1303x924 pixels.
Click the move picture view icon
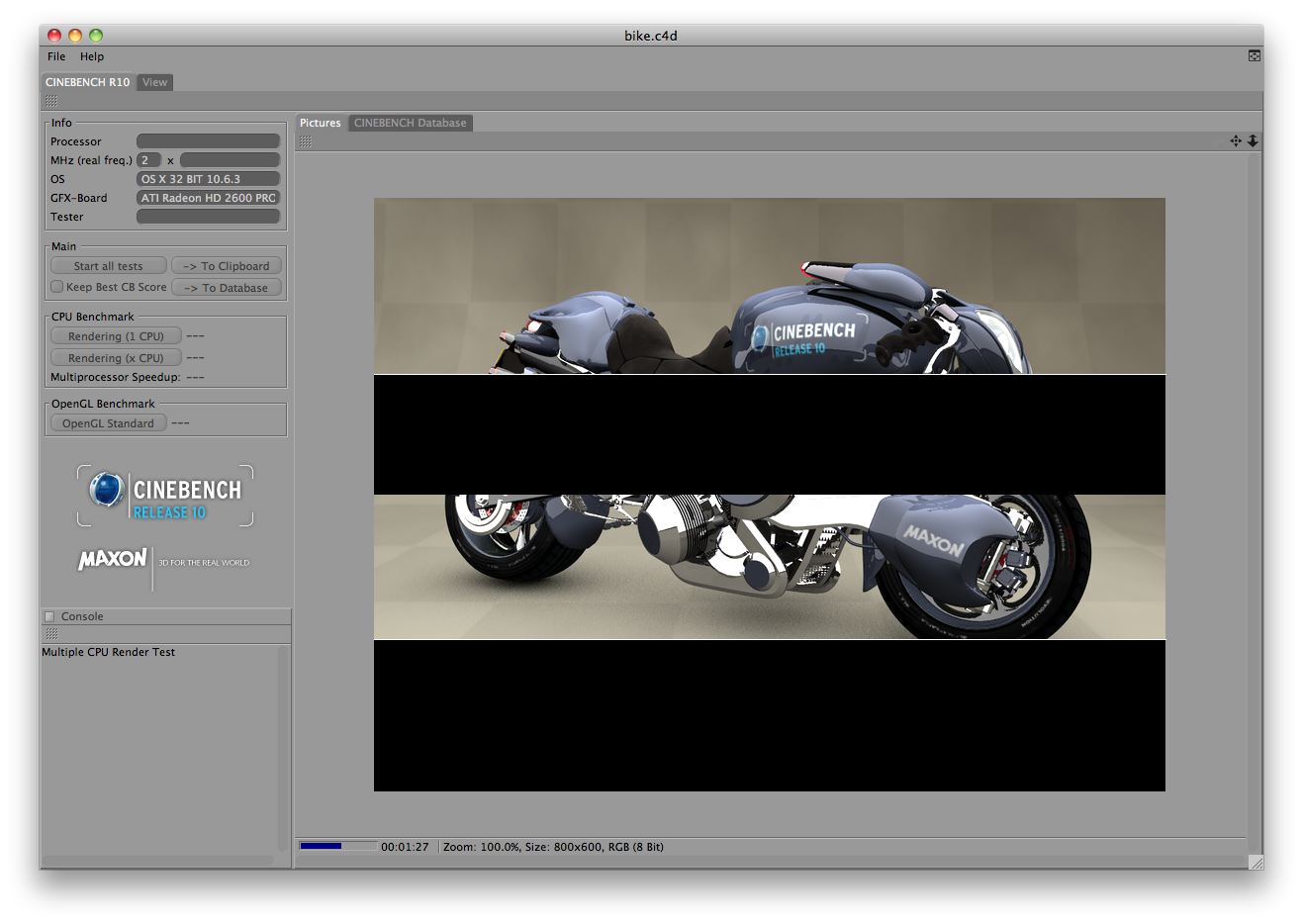coord(1236,141)
